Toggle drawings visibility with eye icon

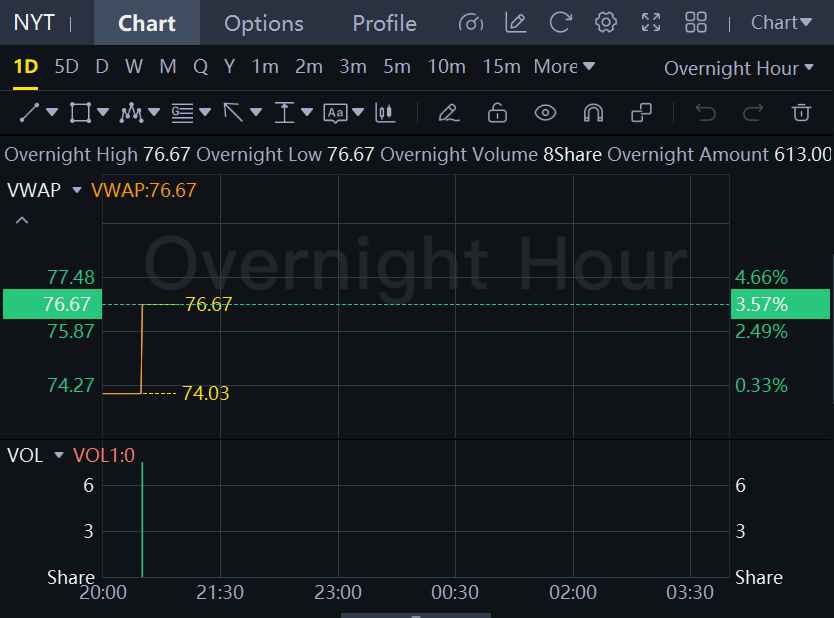pyautogui.click(x=545, y=113)
